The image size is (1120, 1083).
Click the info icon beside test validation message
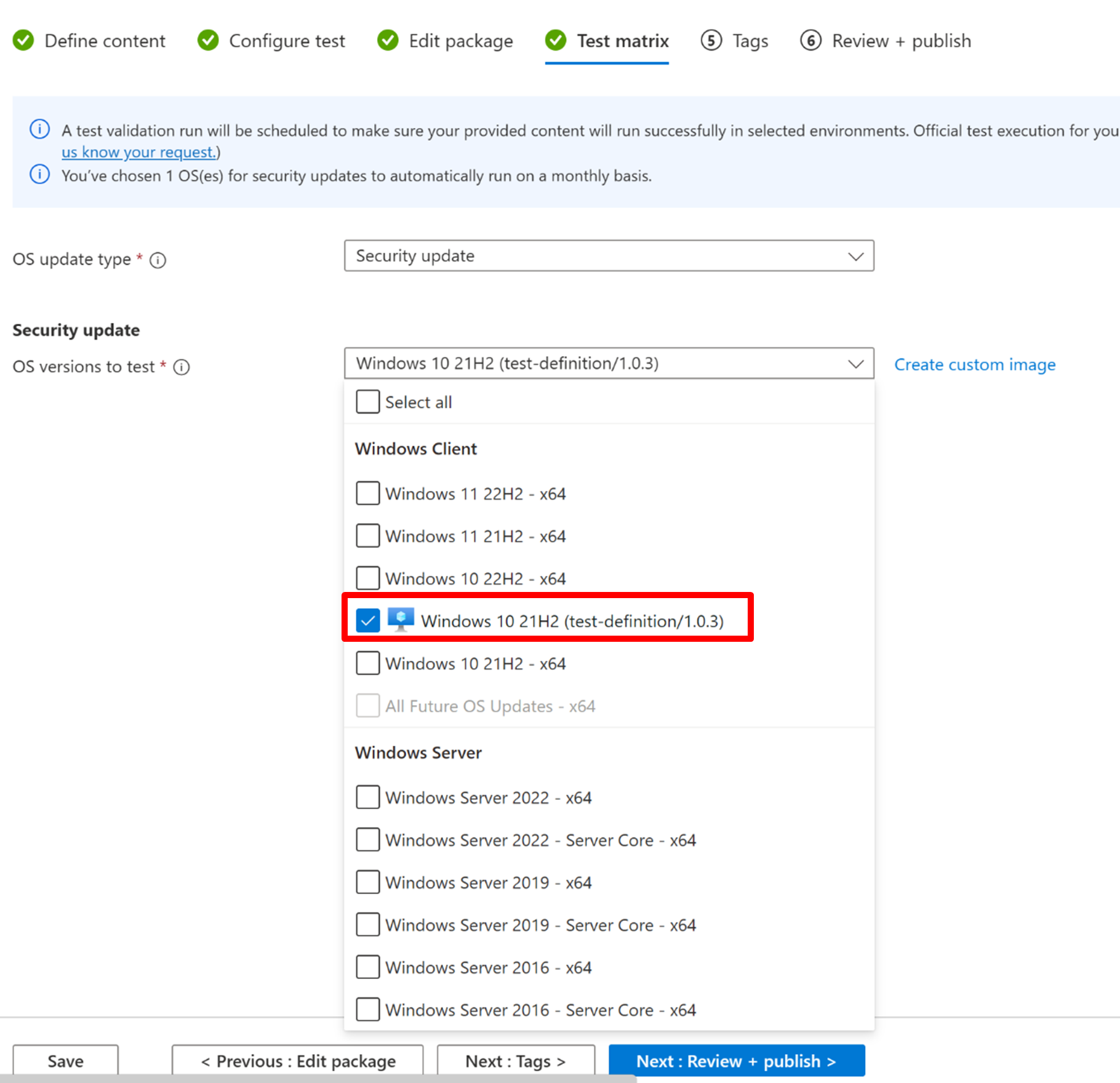click(x=40, y=129)
